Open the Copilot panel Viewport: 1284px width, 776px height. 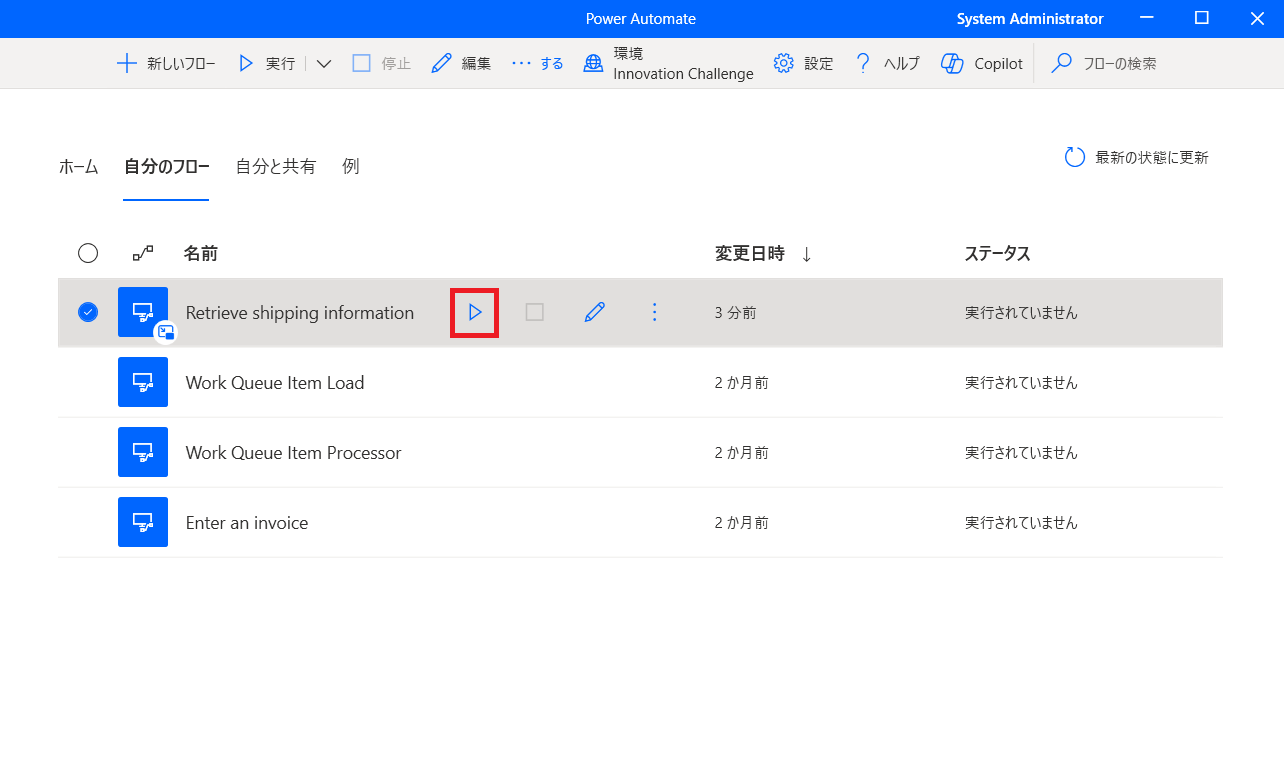pos(981,63)
